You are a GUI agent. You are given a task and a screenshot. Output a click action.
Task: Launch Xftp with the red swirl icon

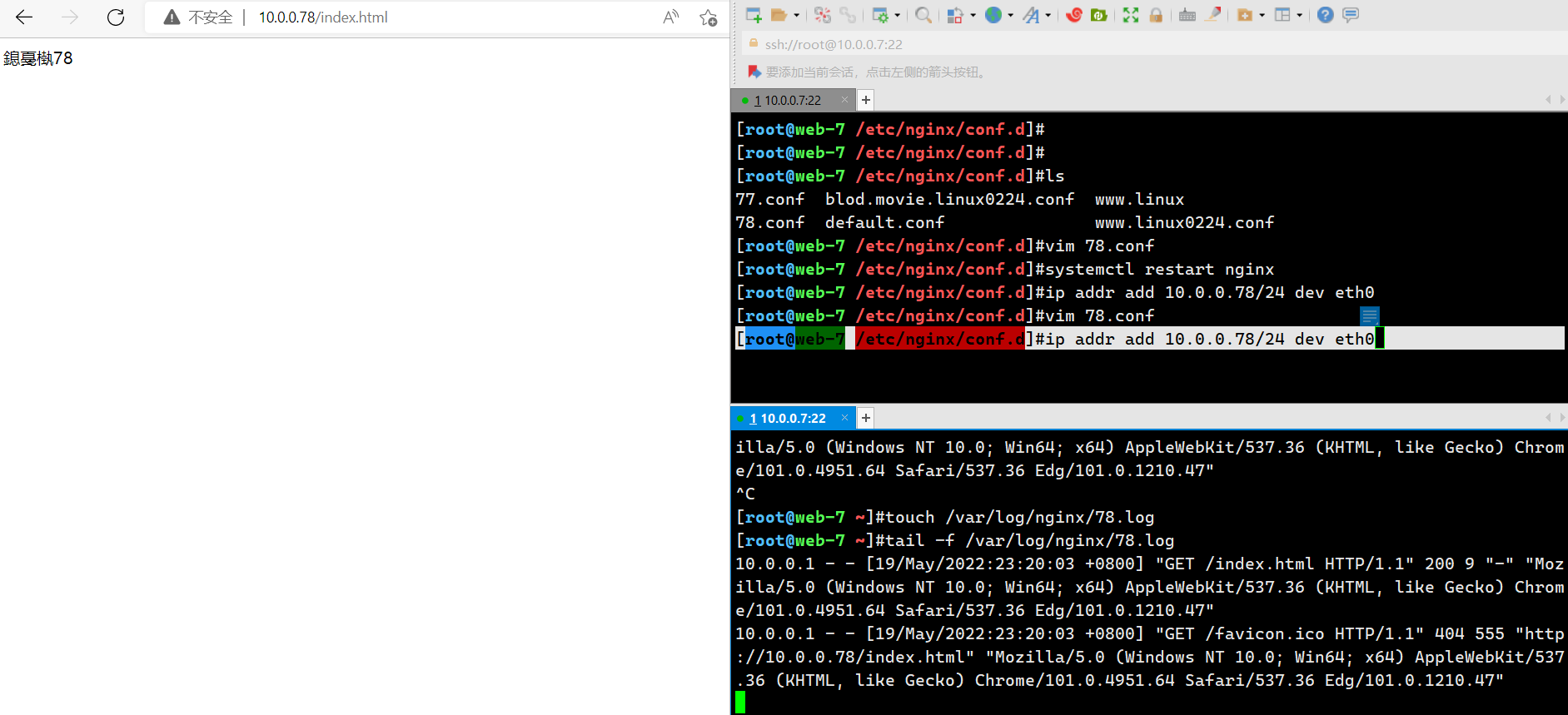point(1074,15)
